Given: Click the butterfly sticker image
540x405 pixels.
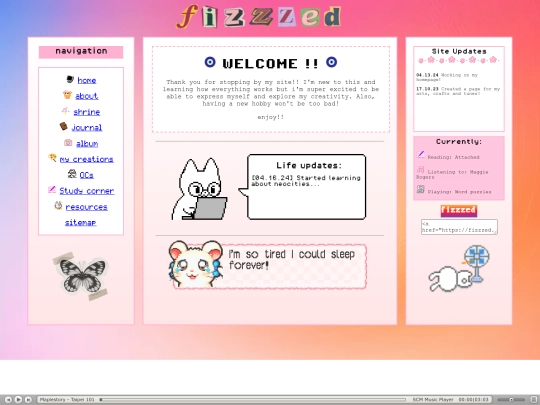Looking at the screenshot, I should tap(81, 276).
